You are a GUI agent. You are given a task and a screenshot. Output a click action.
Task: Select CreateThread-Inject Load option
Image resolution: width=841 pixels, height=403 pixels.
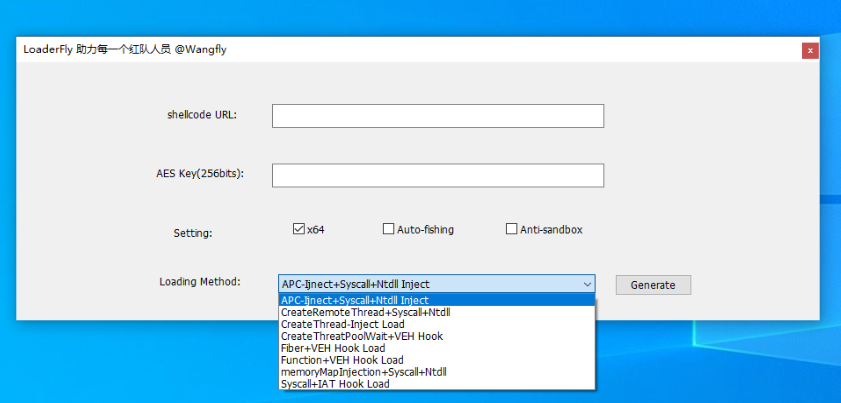click(x=437, y=324)
